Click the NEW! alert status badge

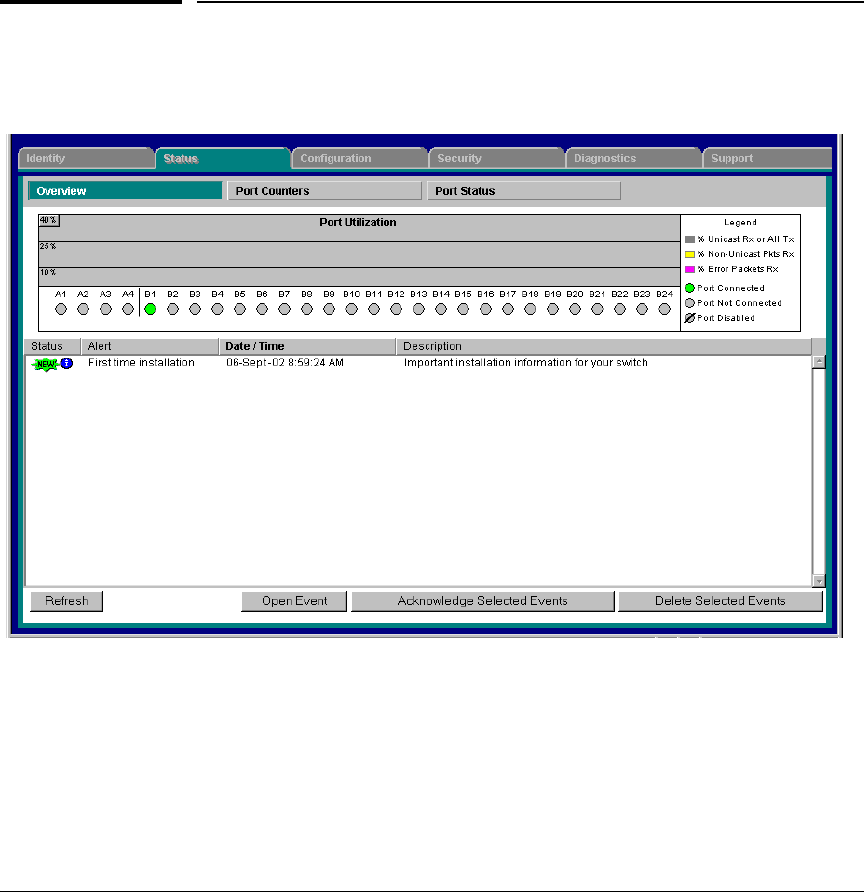pyautogui.click(x=46, y=364)
